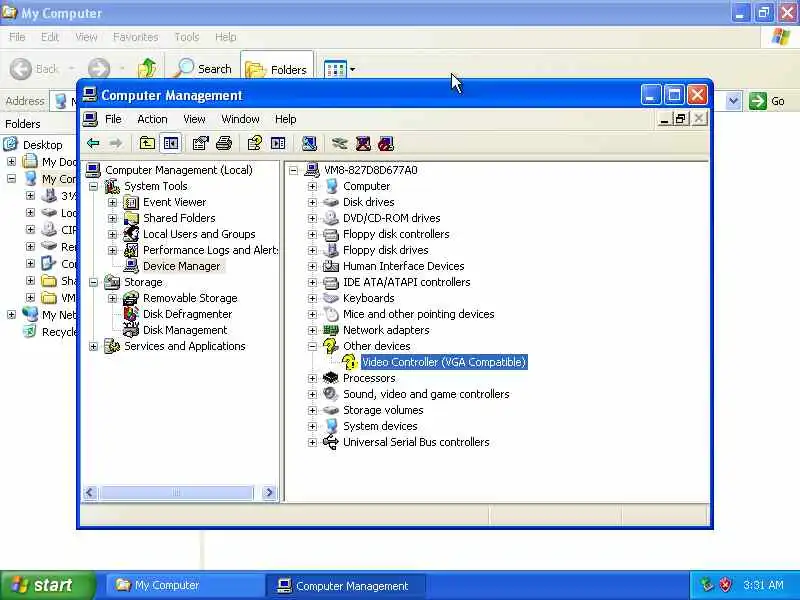Select Local Users and Groups node
This screenshot has width=800, height=600.
199,234
